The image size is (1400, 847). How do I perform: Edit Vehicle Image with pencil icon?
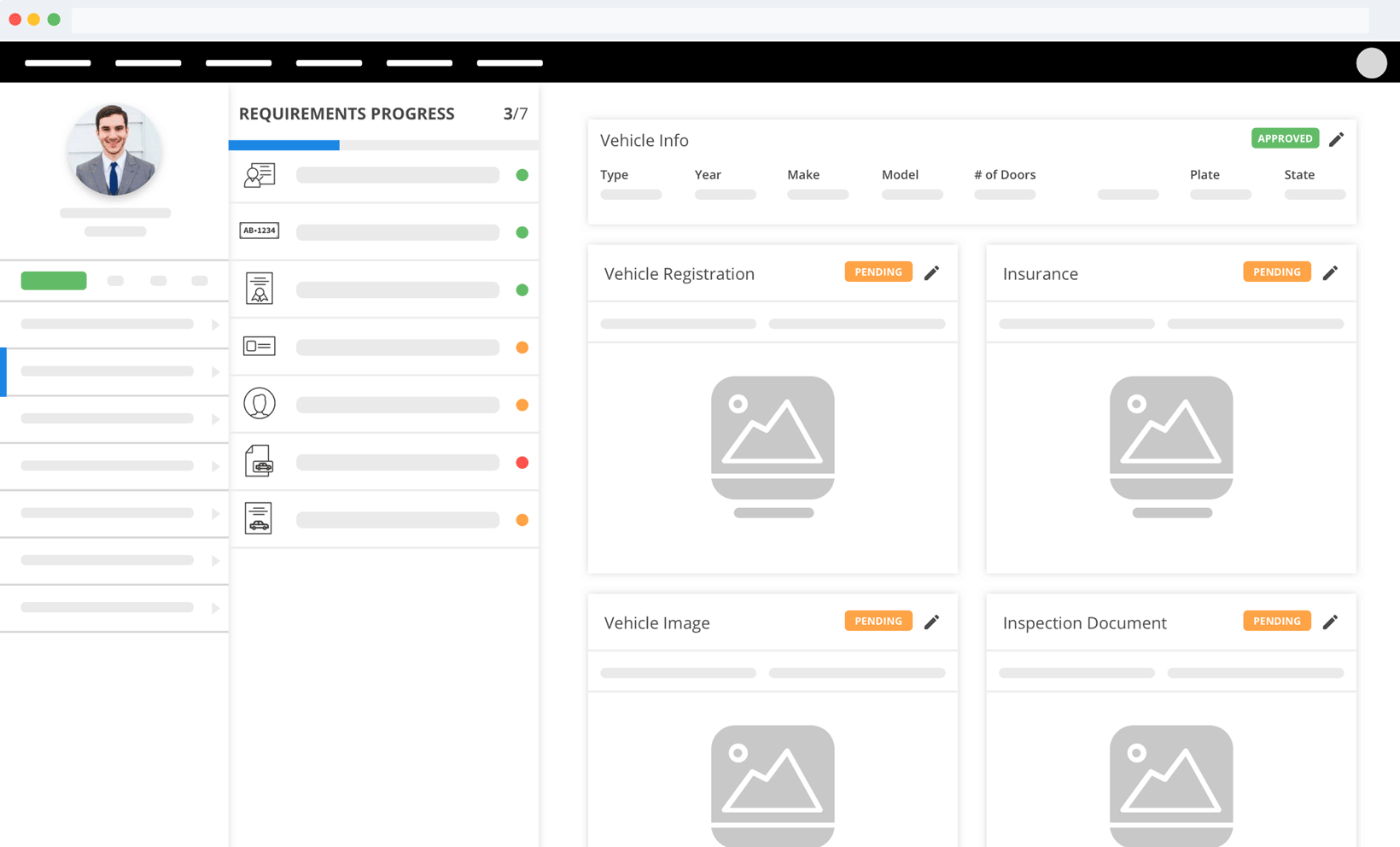pos(931,622)
